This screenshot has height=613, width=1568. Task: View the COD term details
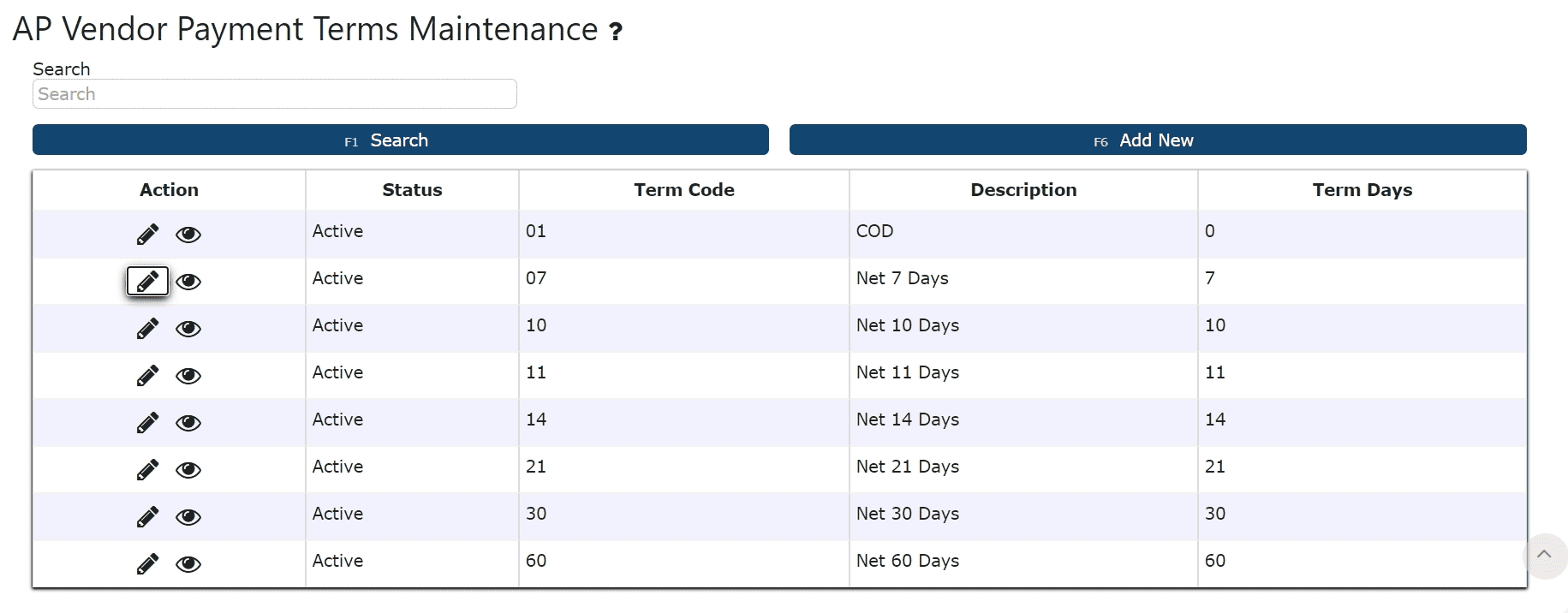tap(188, 235)
